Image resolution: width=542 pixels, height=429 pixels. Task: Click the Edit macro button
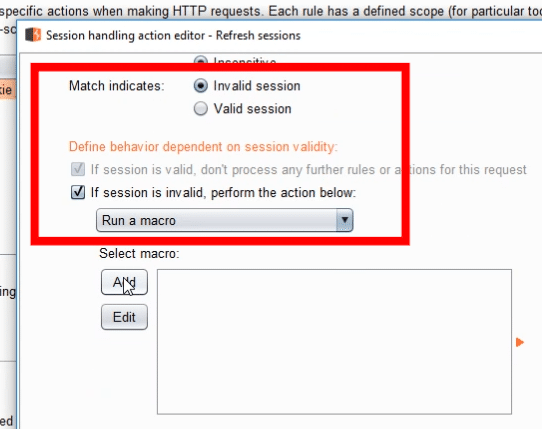(x=124, y=317)
